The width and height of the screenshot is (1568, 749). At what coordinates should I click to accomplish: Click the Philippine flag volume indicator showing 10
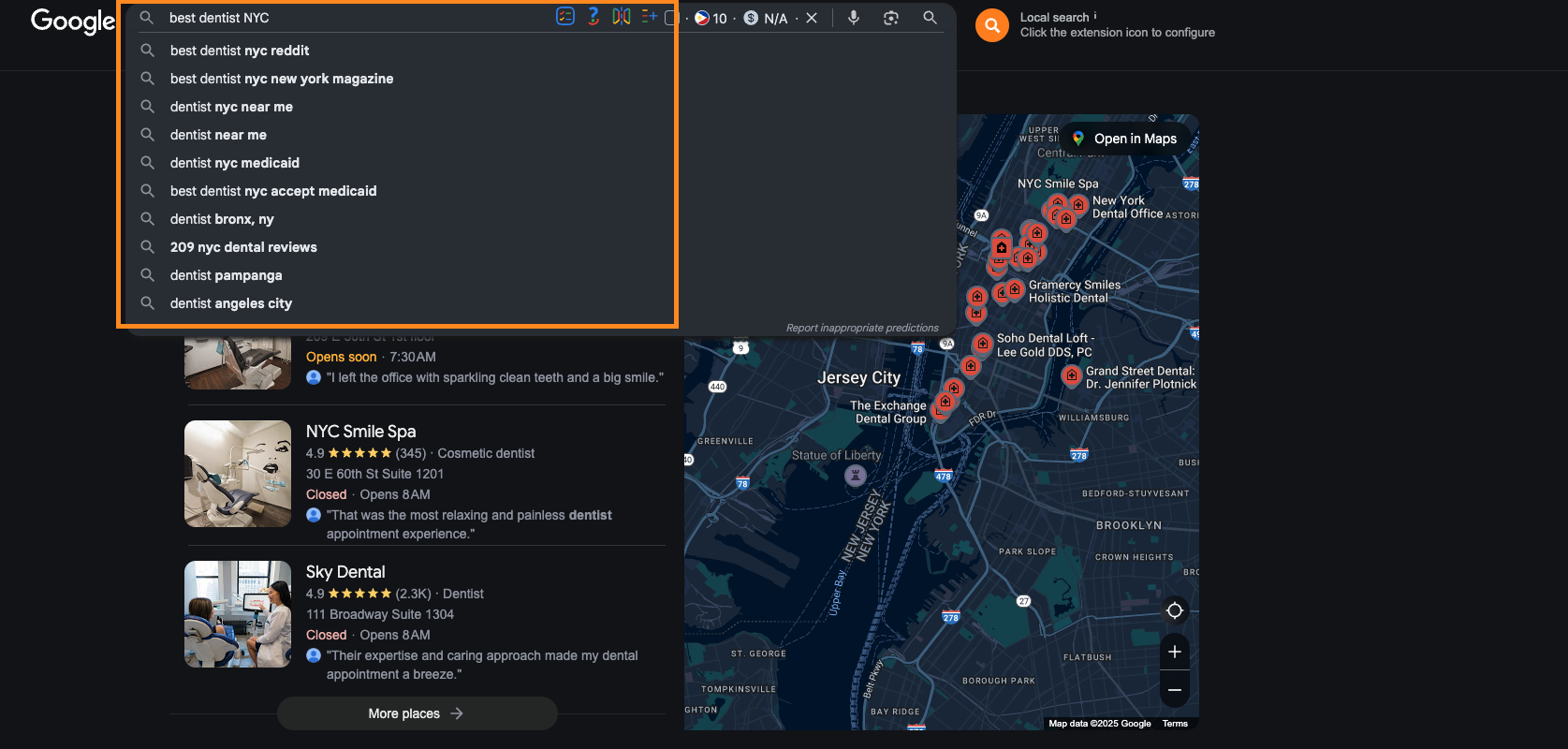coord(711,18)
